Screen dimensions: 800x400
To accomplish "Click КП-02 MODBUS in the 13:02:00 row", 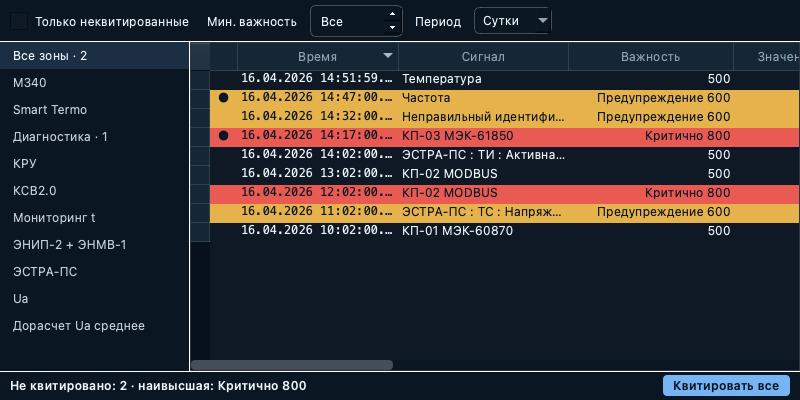I will [x=483, y=174].
